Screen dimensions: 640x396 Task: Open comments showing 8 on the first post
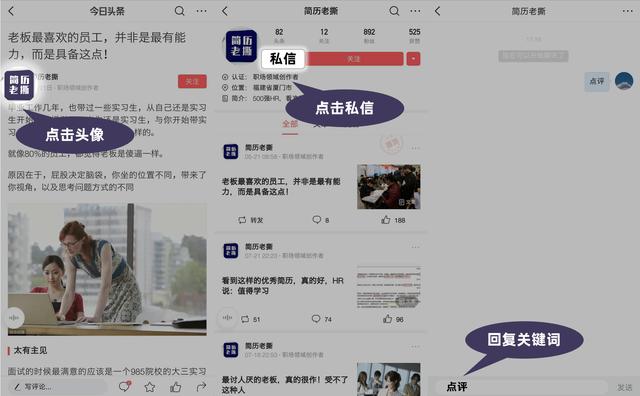coord(320,220)
